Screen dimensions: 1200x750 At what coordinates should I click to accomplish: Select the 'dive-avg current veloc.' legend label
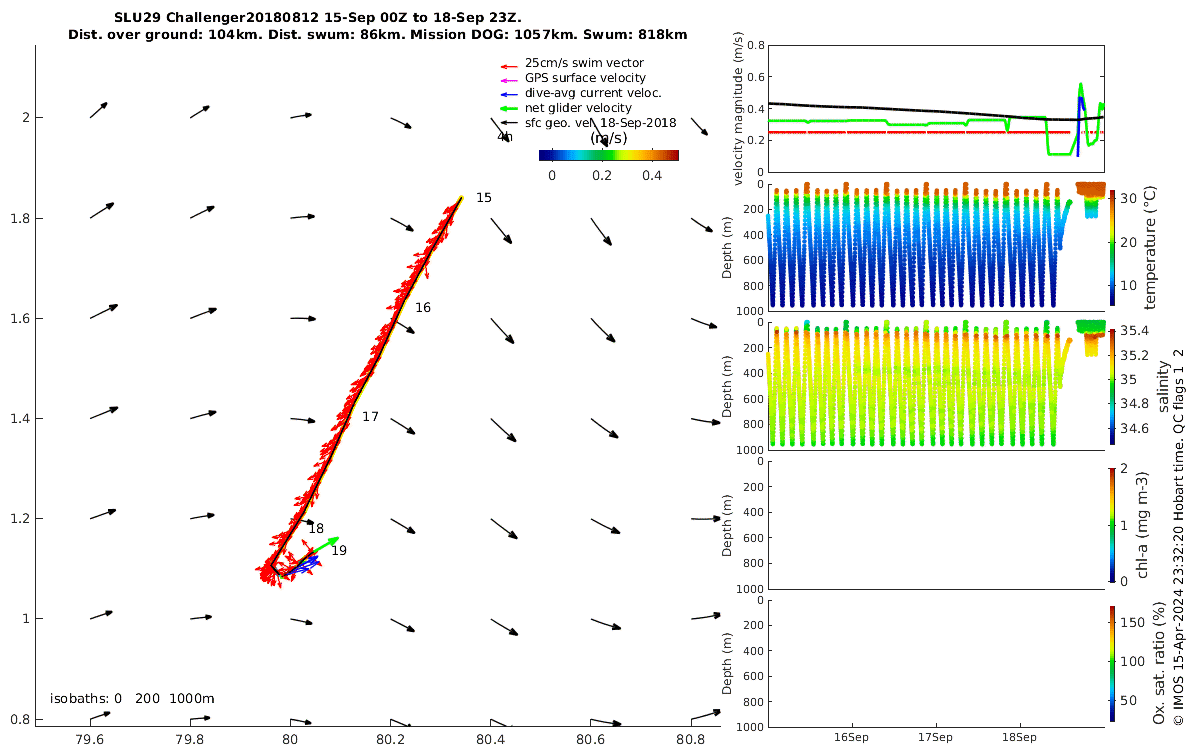[593, 93]
